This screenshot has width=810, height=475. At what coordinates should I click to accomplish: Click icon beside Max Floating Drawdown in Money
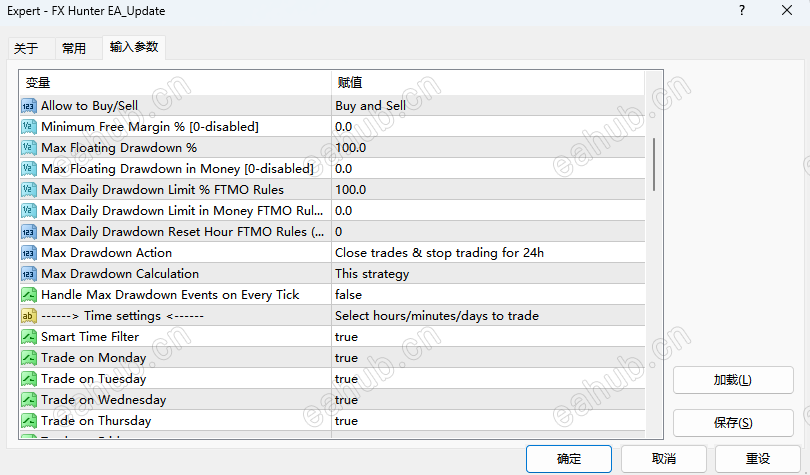click(x=28, y=169)
